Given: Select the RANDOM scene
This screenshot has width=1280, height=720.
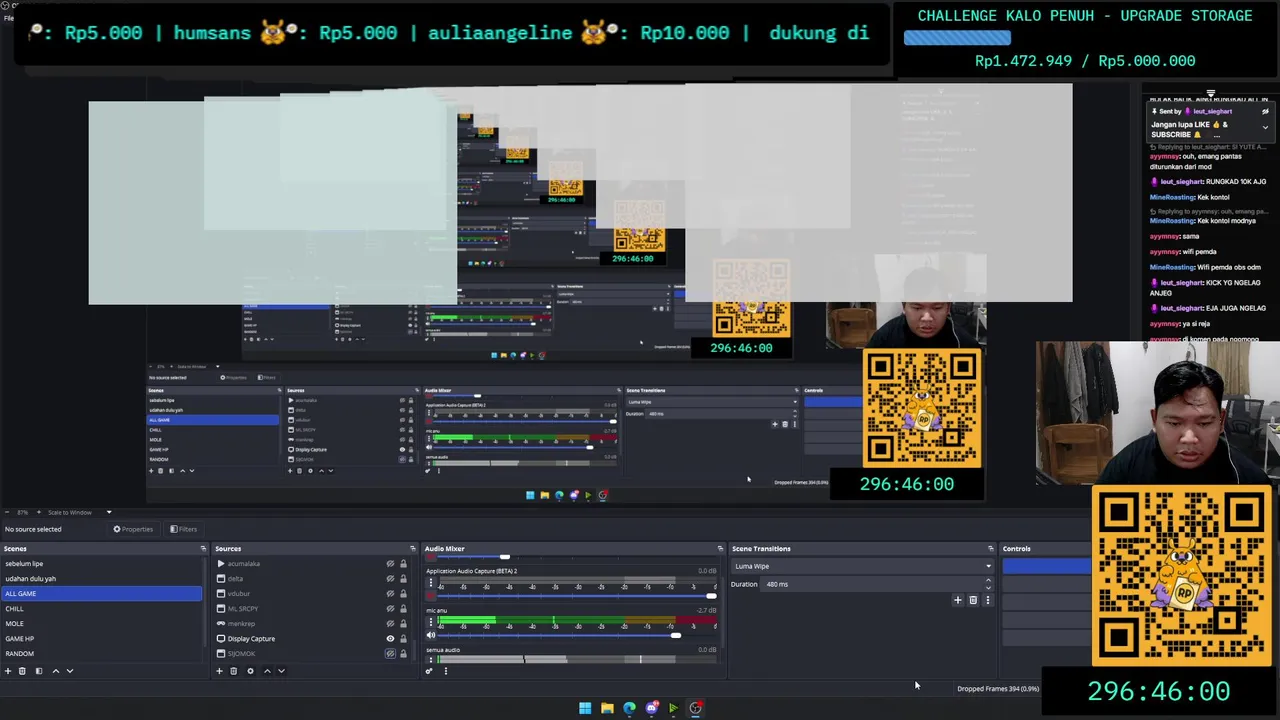Looking at the screenshot, I should [x=101, y=654].
